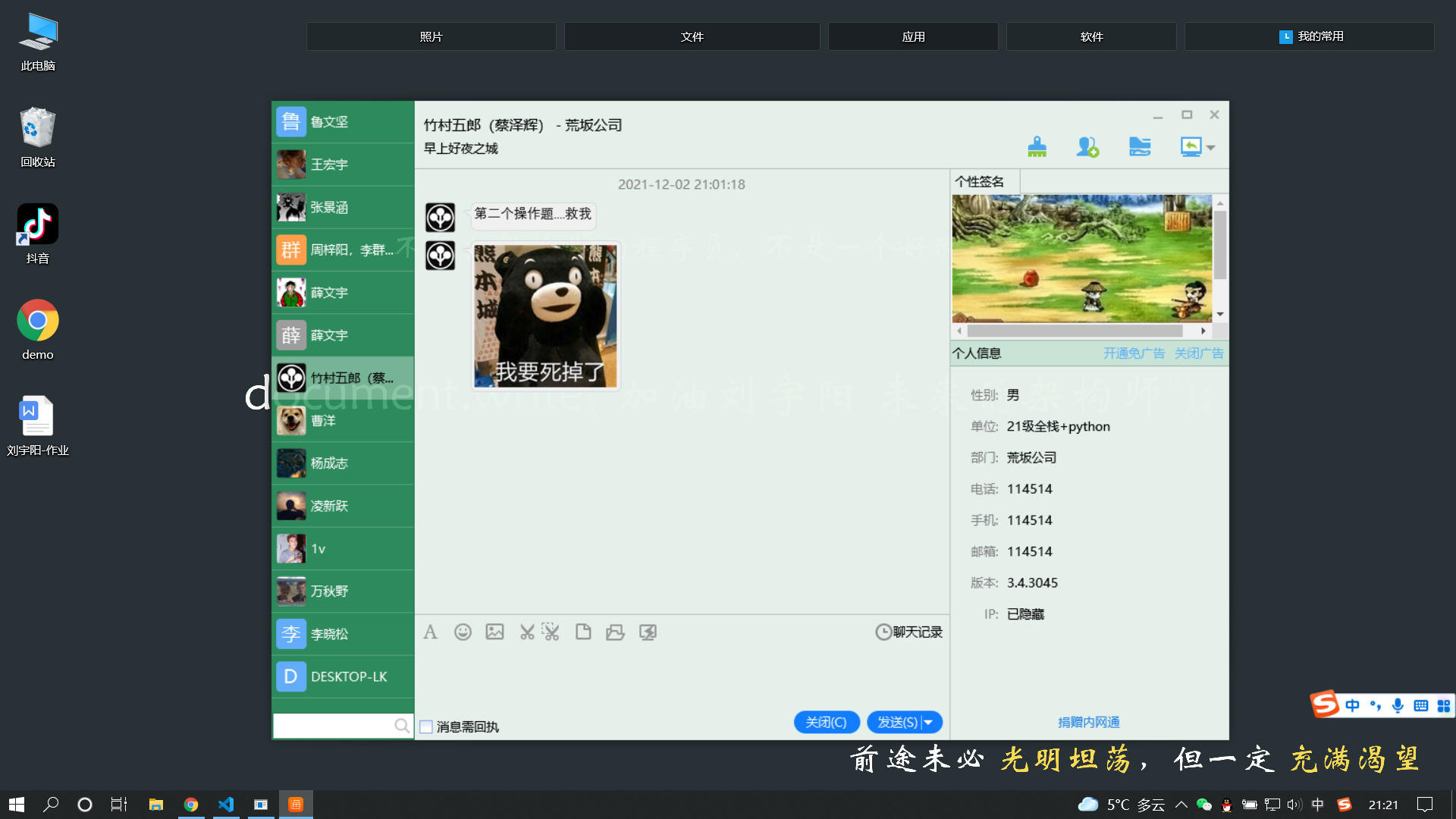1456x819 pixels.
Task: Click the 开通免广告 link
Action: coord(1134,353)
